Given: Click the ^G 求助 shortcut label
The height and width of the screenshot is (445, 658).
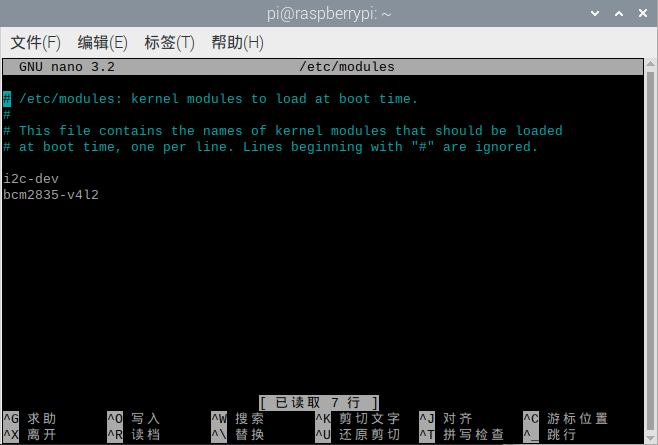Looking at the screenshot, I should pos(29,419).
